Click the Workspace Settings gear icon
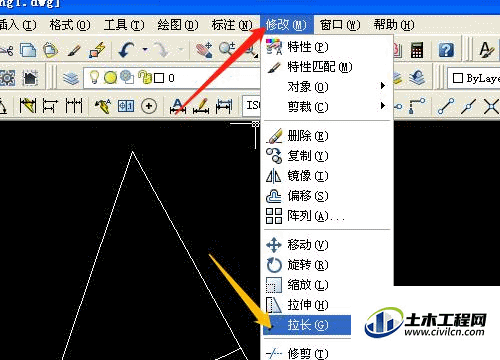 point(7,78)
